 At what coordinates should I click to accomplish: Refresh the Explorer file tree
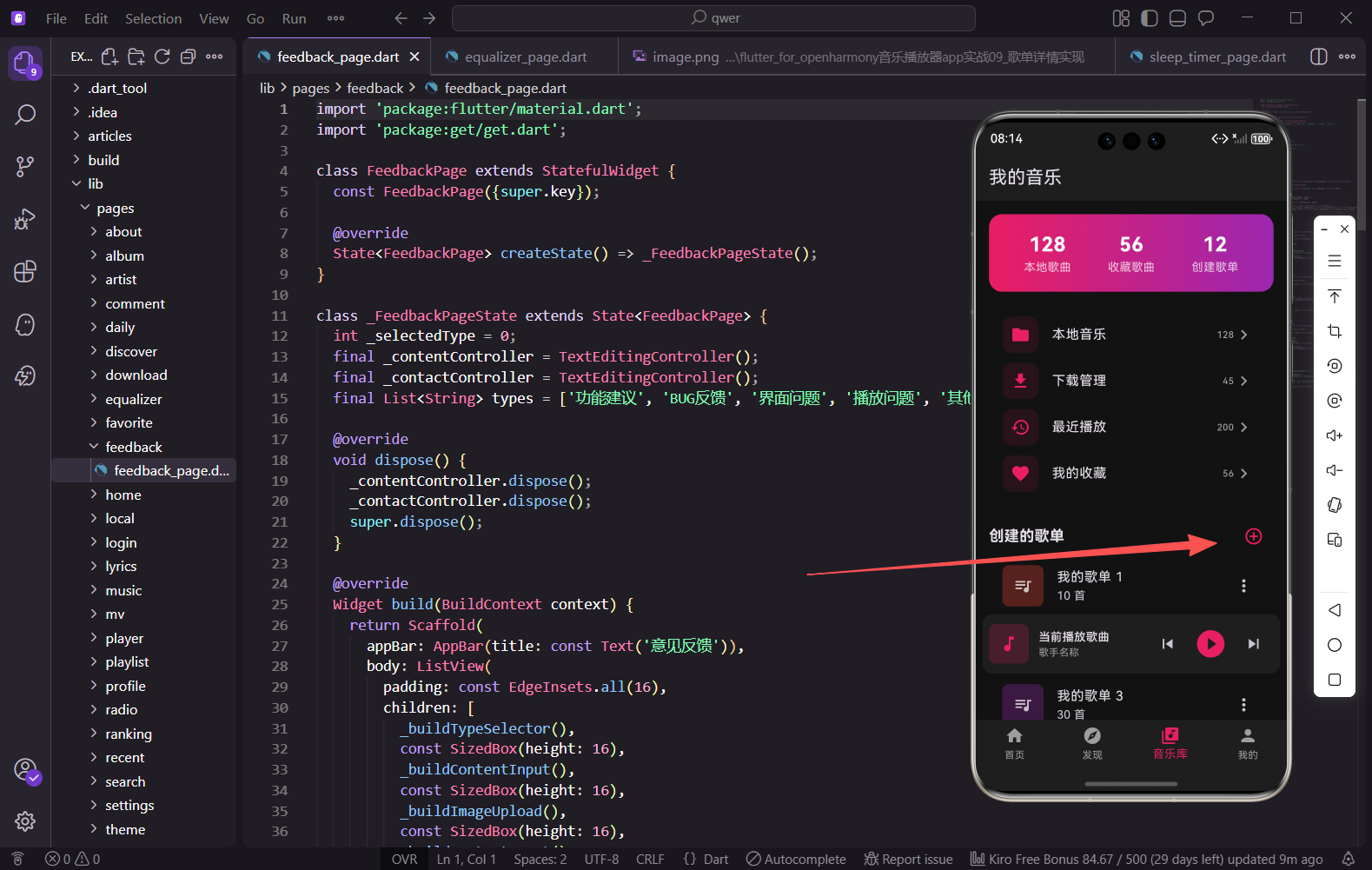click(162, 56)
